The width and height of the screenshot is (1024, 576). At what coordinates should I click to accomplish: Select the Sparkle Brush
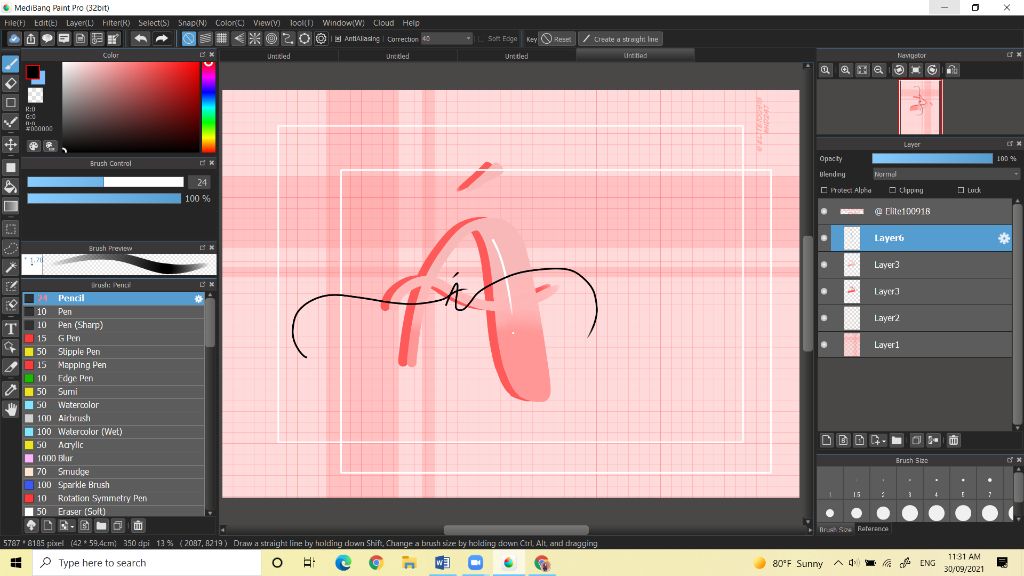click(114, 485)
